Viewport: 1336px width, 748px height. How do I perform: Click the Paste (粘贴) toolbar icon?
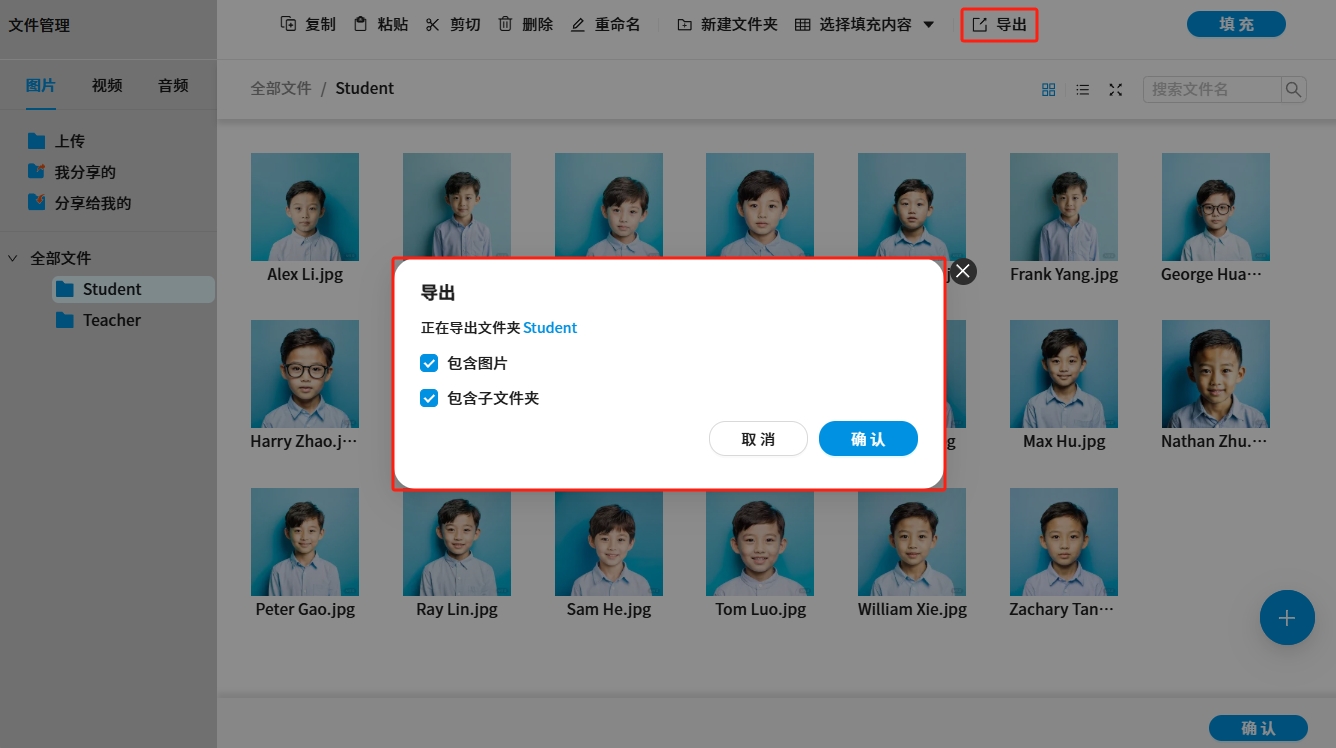361,24
